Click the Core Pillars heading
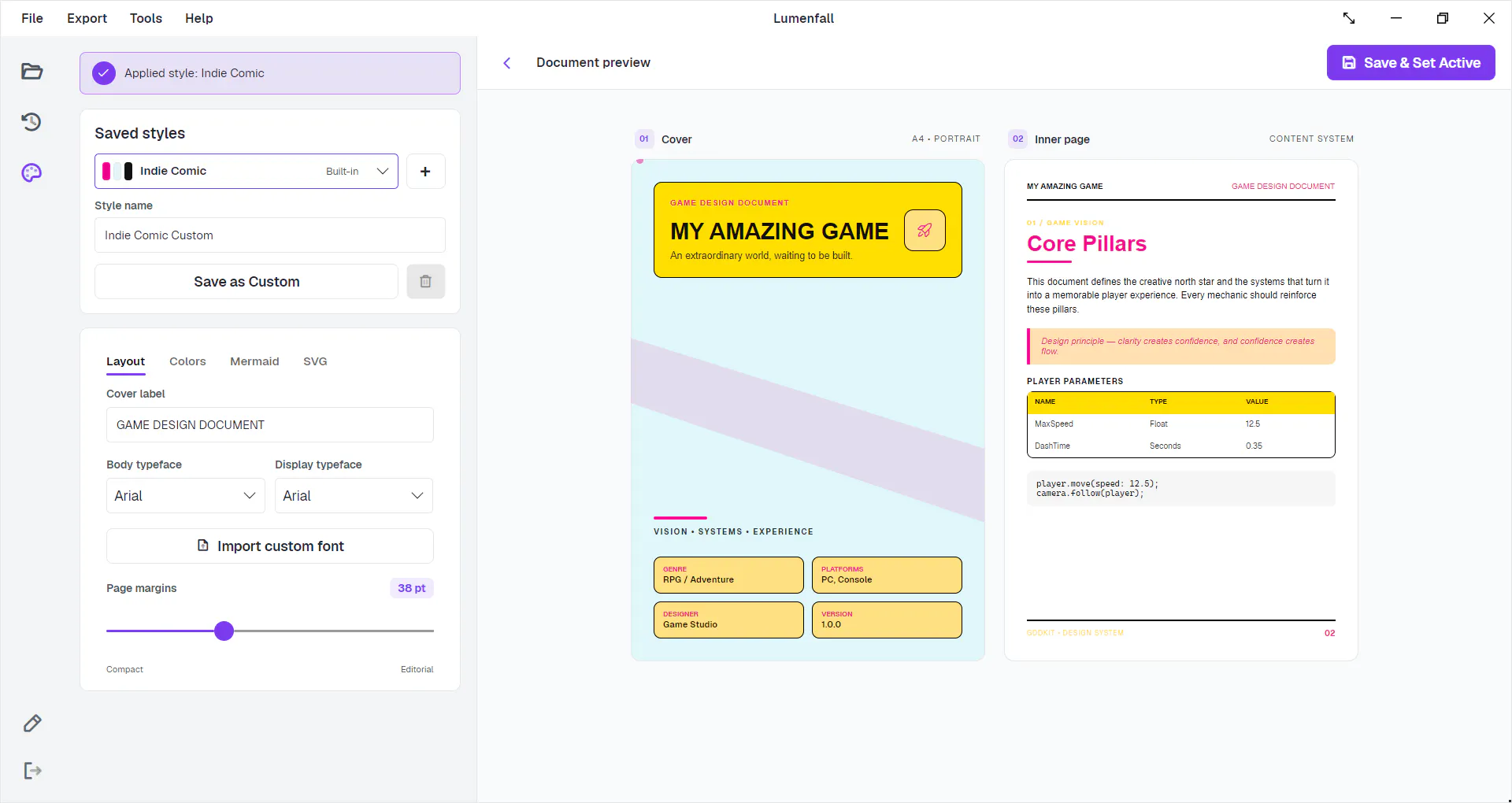Viewport: 1512px width, 803px height. [1087, 244]
